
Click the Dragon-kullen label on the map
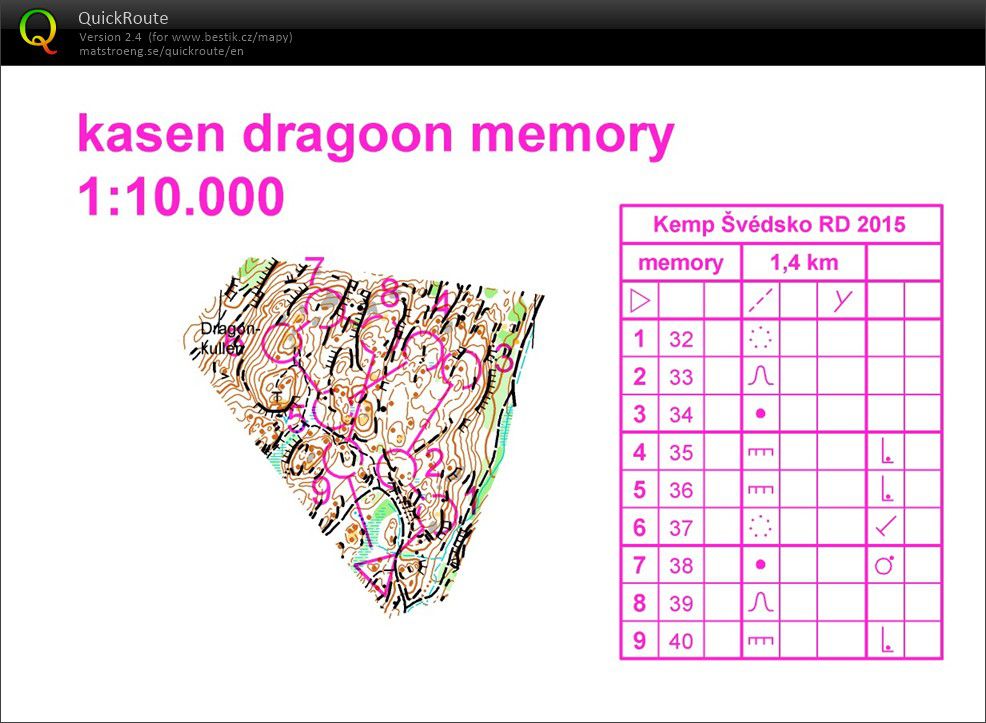(229, 338)
